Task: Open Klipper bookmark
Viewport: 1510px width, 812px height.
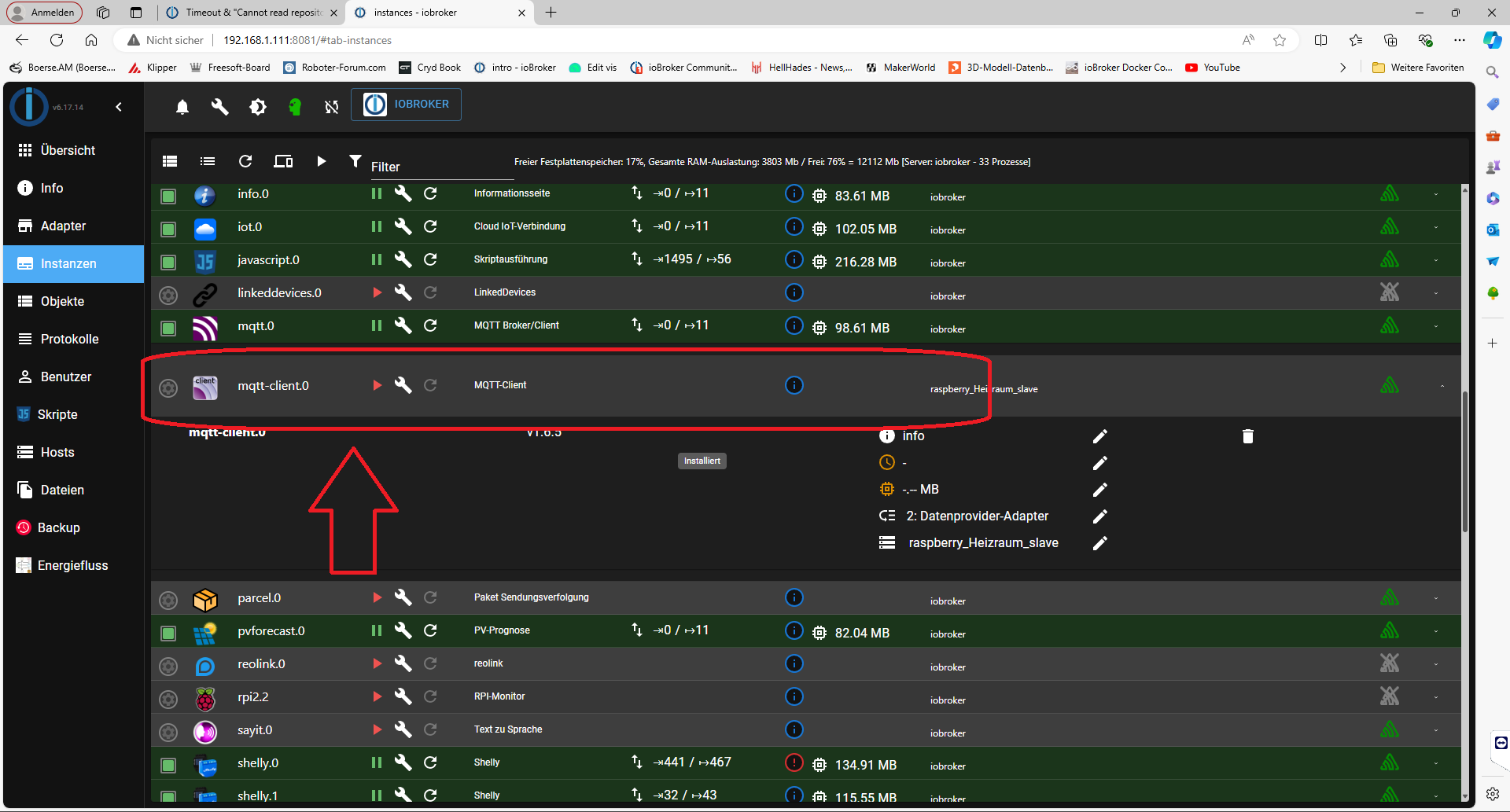Action: pyautogui.click(x=153, y=68)
